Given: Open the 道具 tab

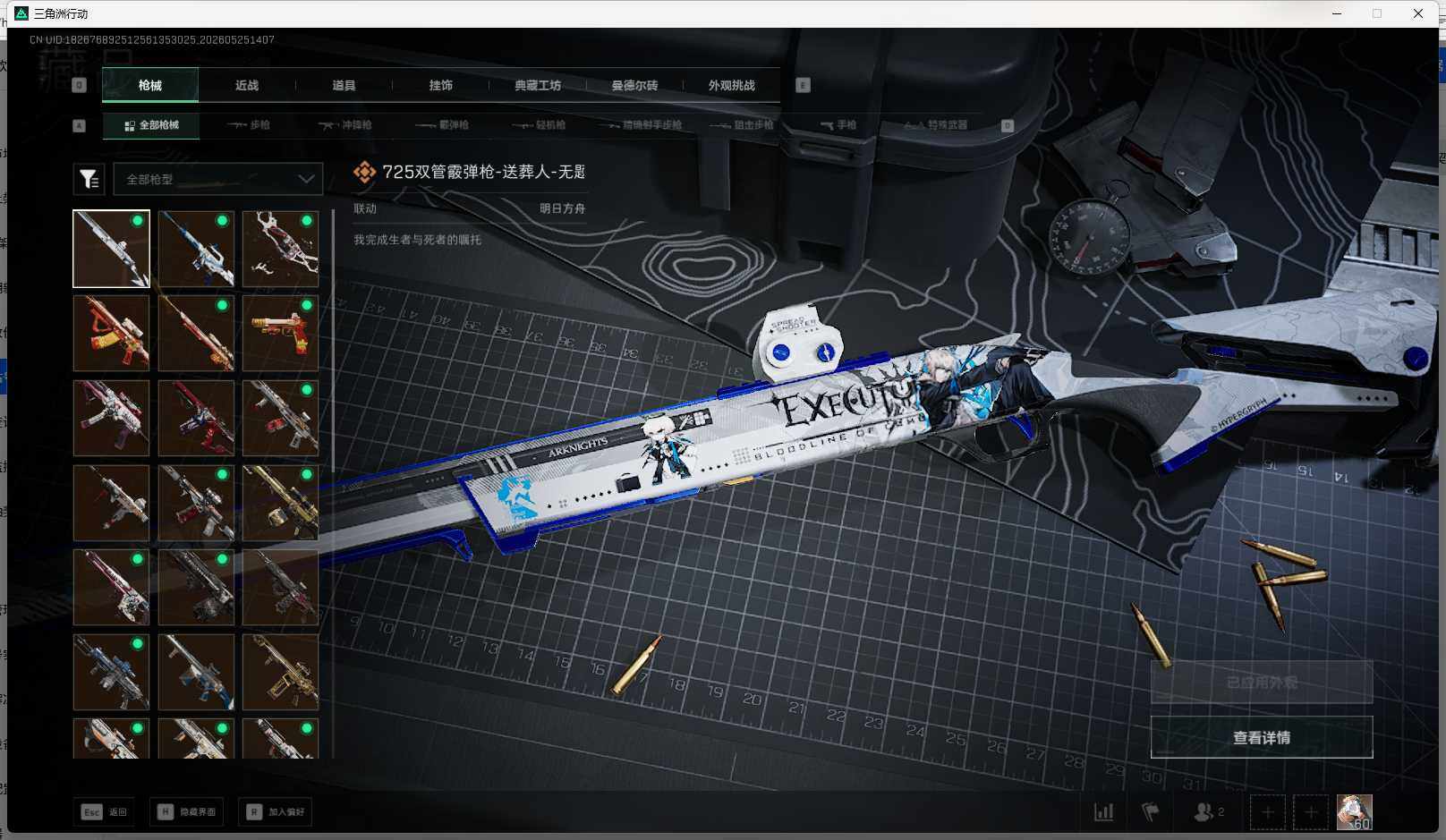Looking at the screenshot, I should click(344, 85).
